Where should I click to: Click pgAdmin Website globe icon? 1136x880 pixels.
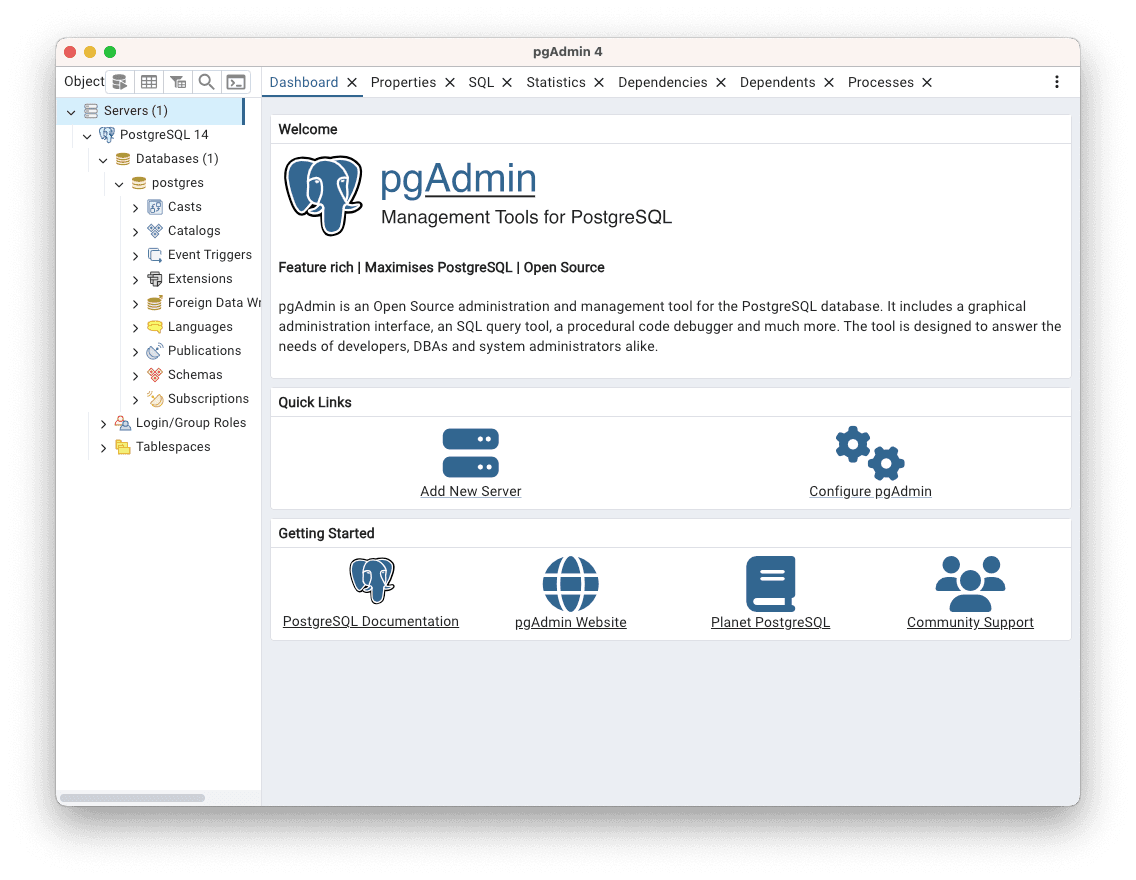pyautogui.click(x=571, y=584)
